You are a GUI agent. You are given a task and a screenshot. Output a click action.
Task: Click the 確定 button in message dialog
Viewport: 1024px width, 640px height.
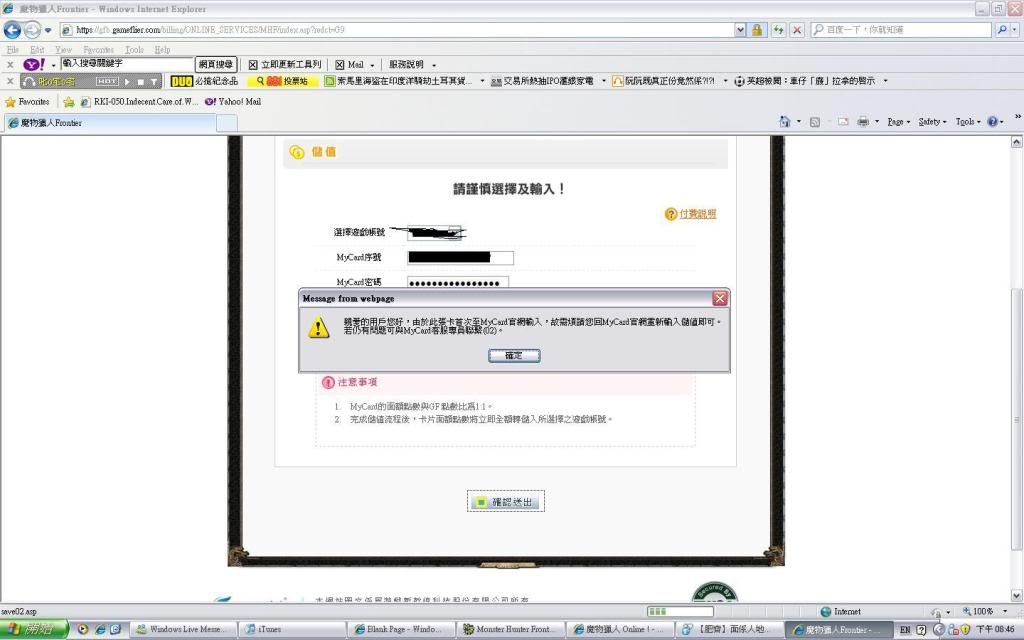tap(514, 355)
